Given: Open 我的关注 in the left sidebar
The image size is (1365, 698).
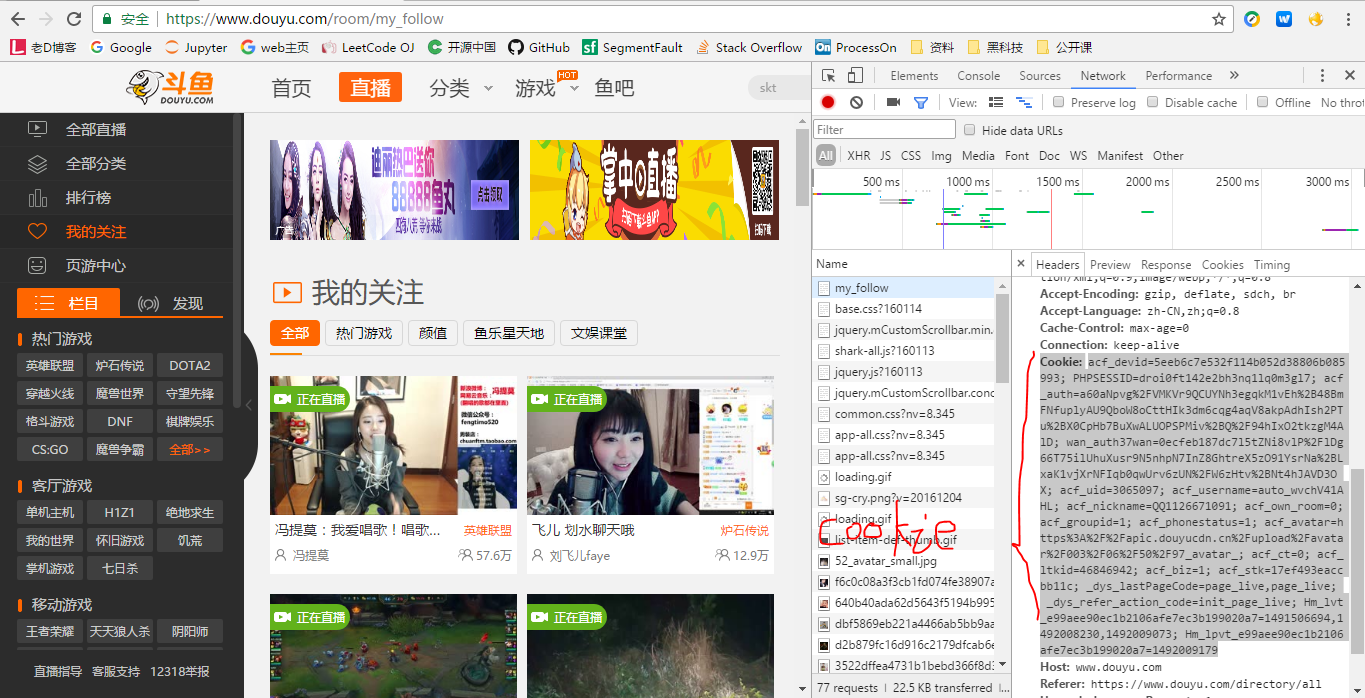Looking at the screenshot, I should (95, 232).
